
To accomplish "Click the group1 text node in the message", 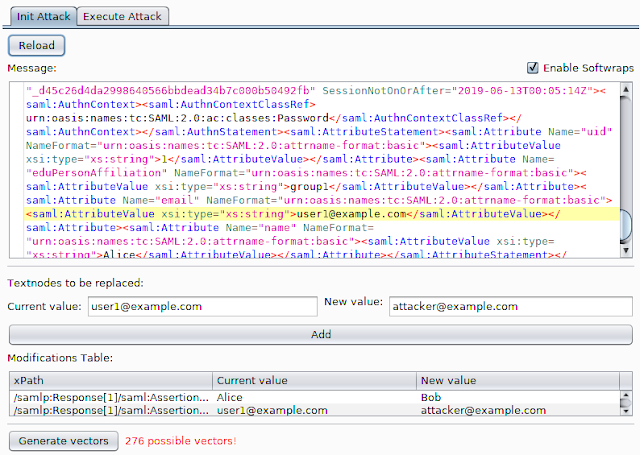I will pos(309,186).
